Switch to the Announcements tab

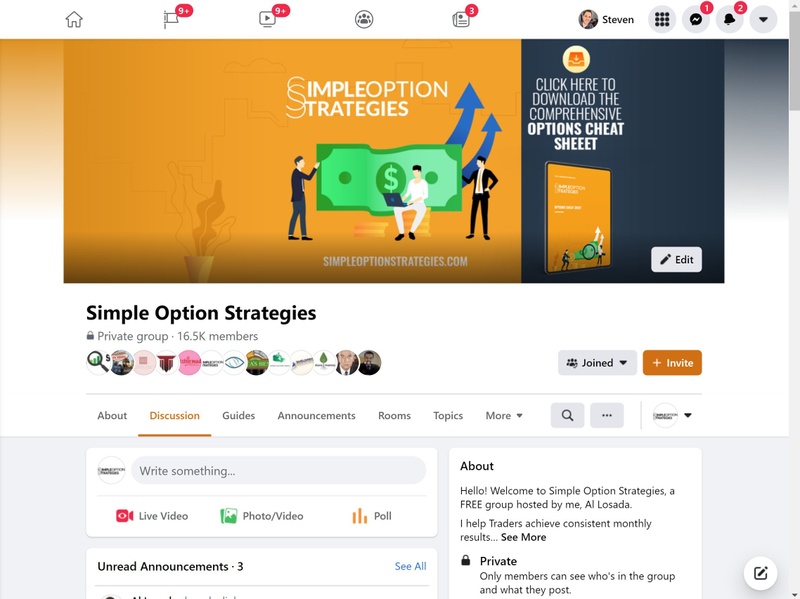point(316,416)
